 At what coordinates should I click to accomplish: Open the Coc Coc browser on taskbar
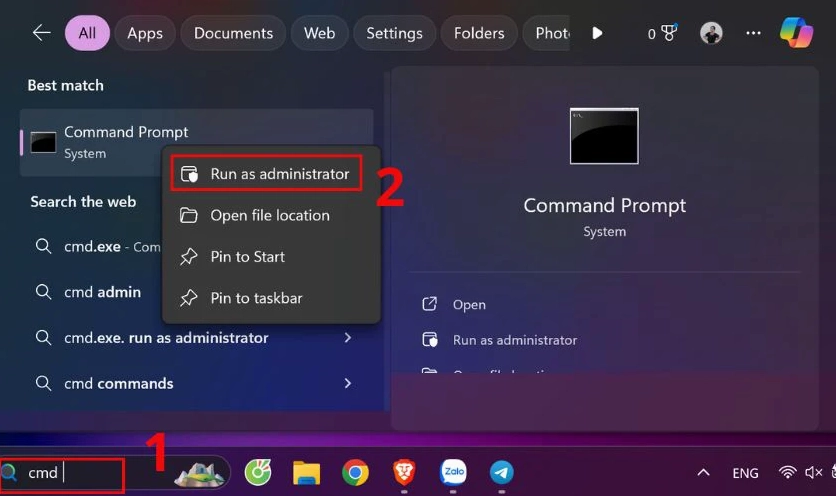(x=258, y=473)
